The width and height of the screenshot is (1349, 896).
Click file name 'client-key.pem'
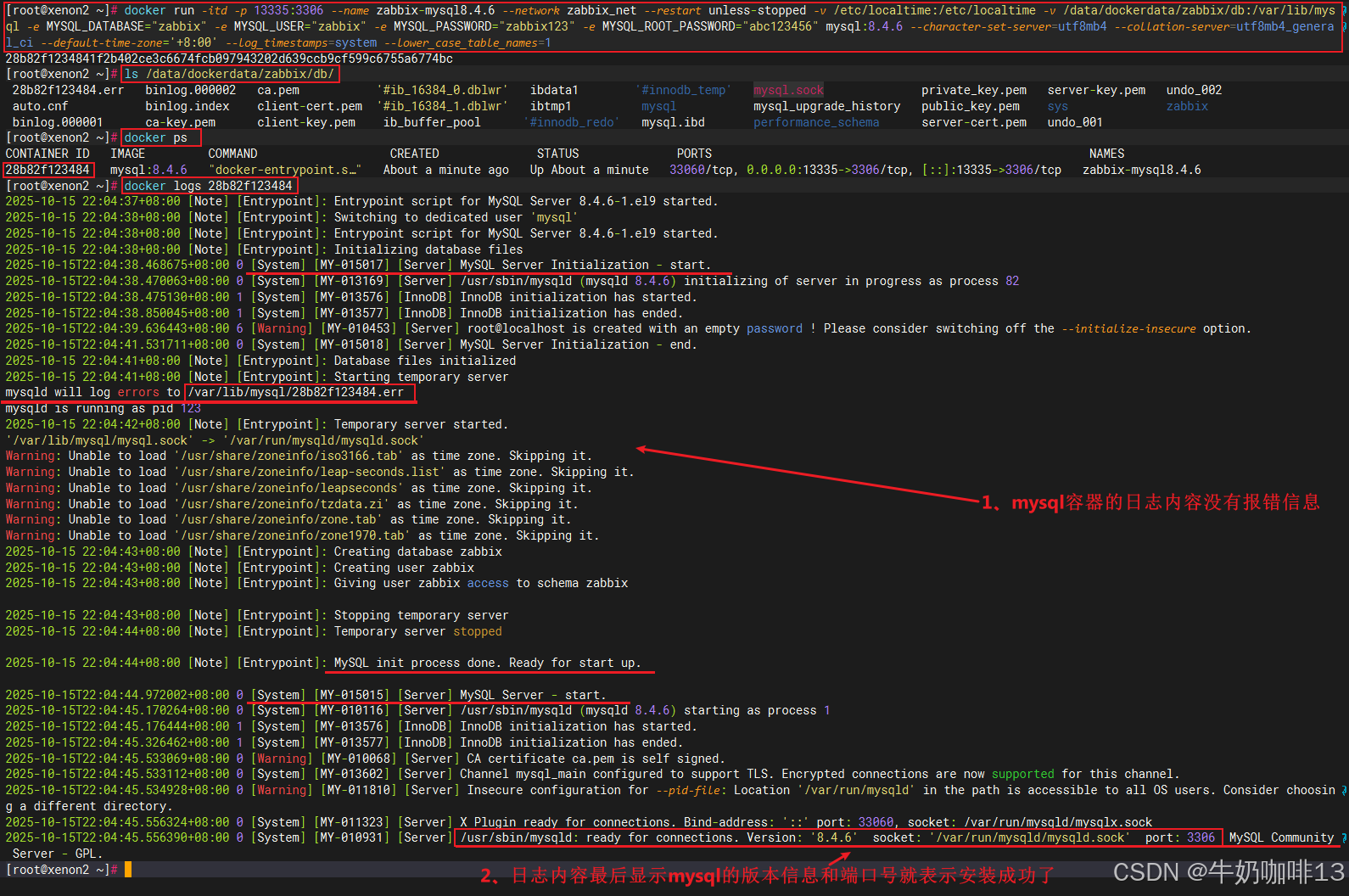[306, 122]
